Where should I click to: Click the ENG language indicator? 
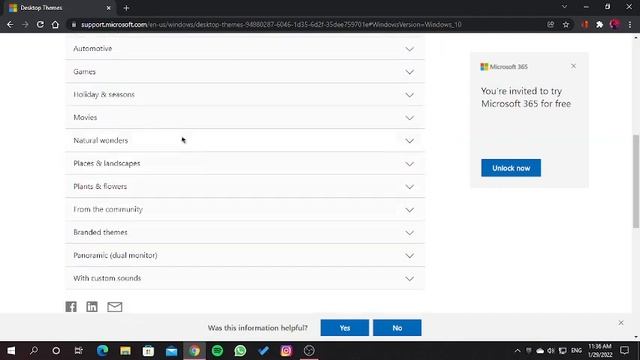pyautogui.click(x=576, y=351)
